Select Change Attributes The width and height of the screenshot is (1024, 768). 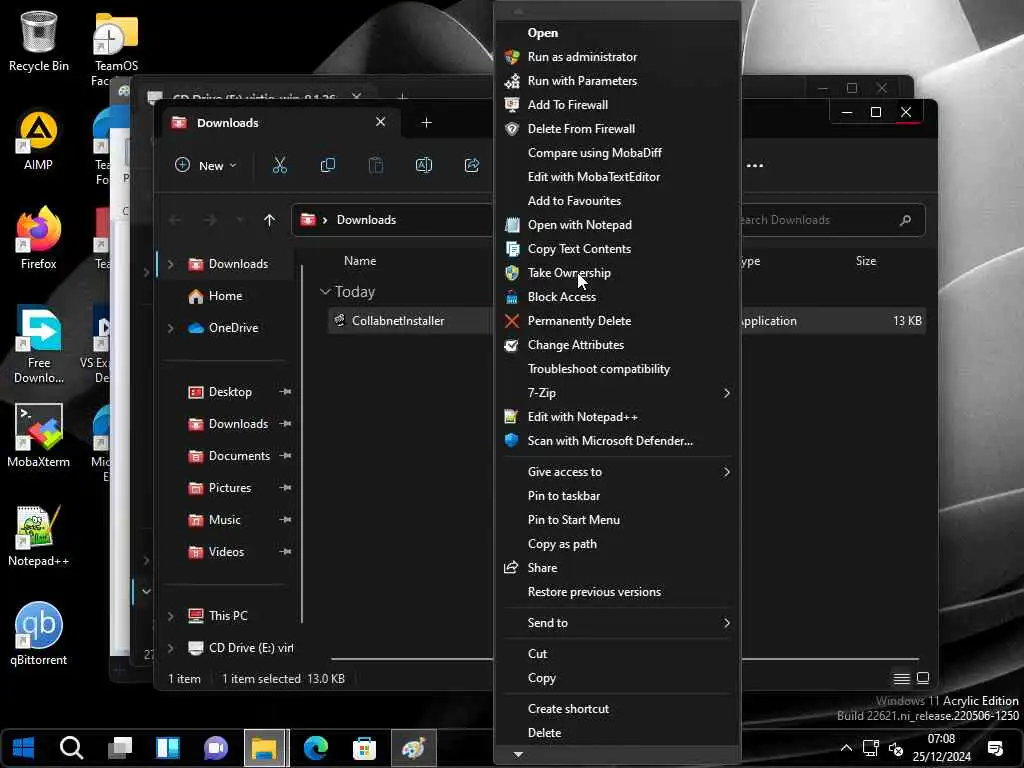617,345
